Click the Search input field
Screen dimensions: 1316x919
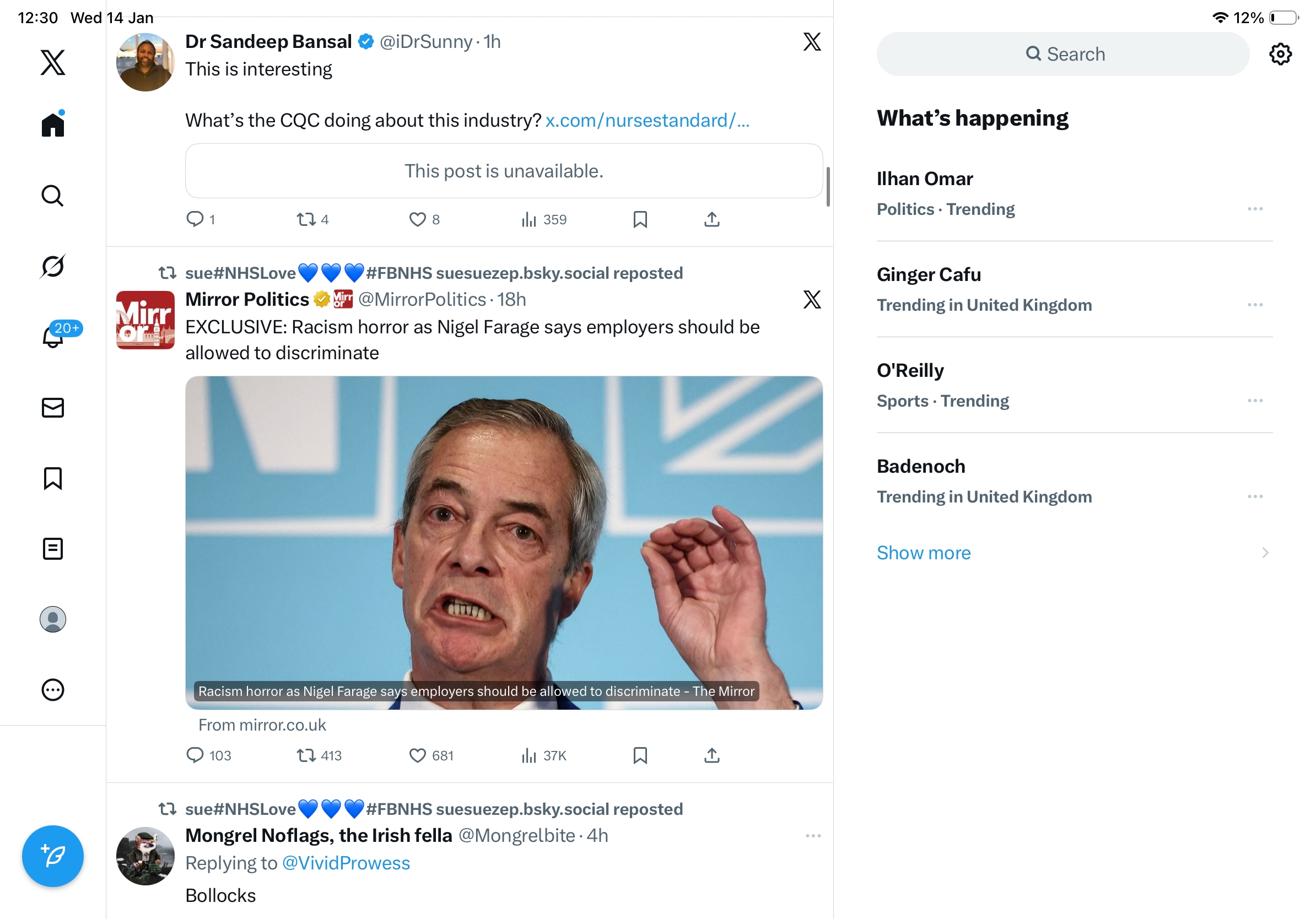pyautogui.click(x=1062, y=55)
